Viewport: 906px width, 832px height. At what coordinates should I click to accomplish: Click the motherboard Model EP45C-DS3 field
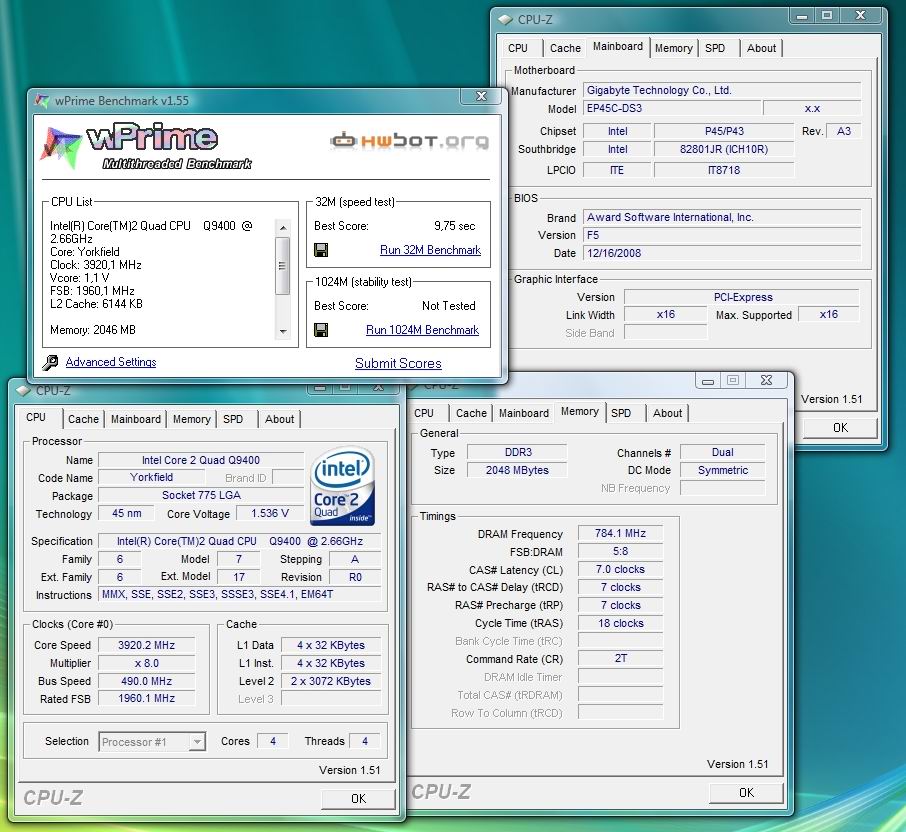(672, 109)
